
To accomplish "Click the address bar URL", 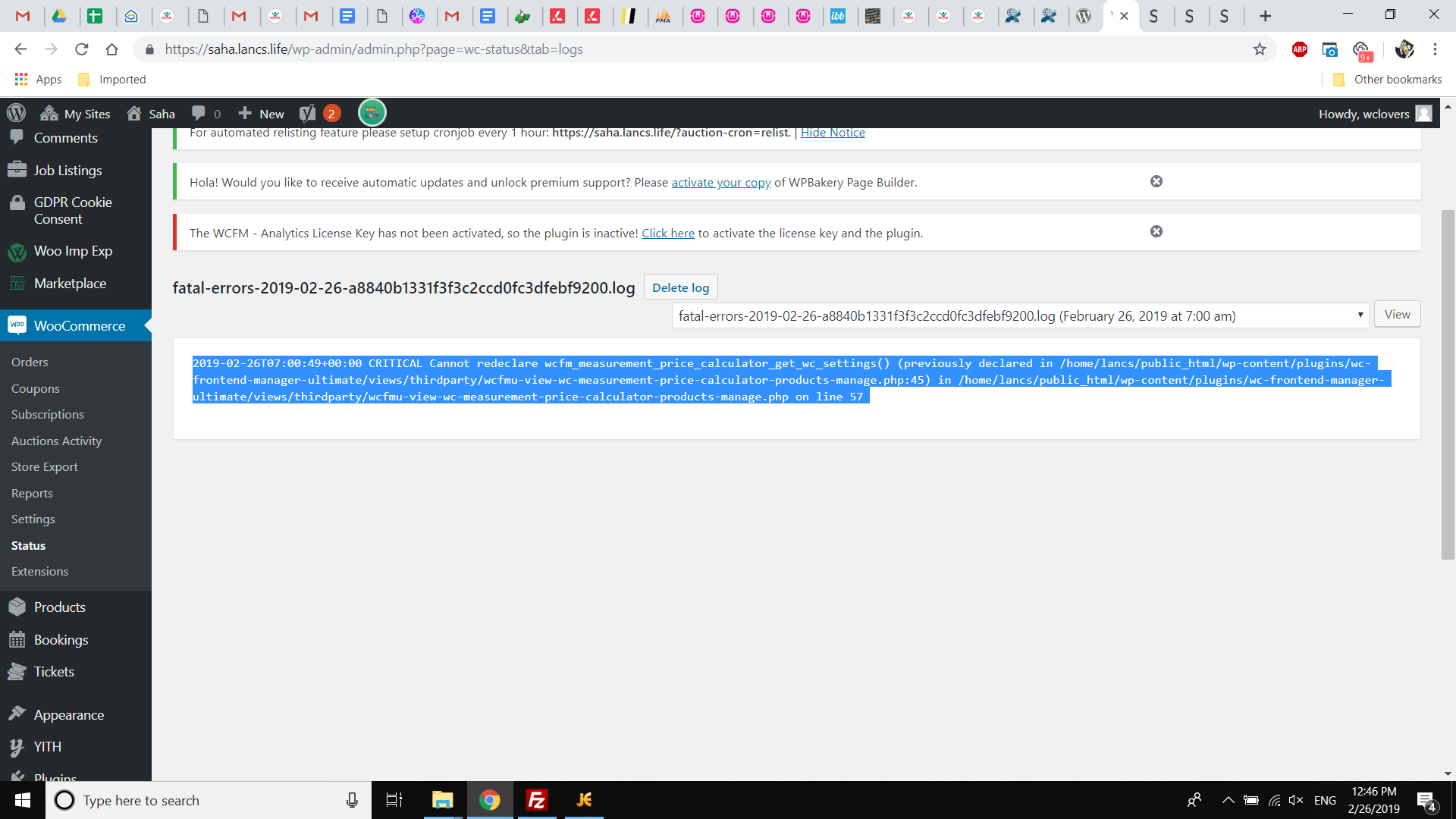I will (374, 49).
